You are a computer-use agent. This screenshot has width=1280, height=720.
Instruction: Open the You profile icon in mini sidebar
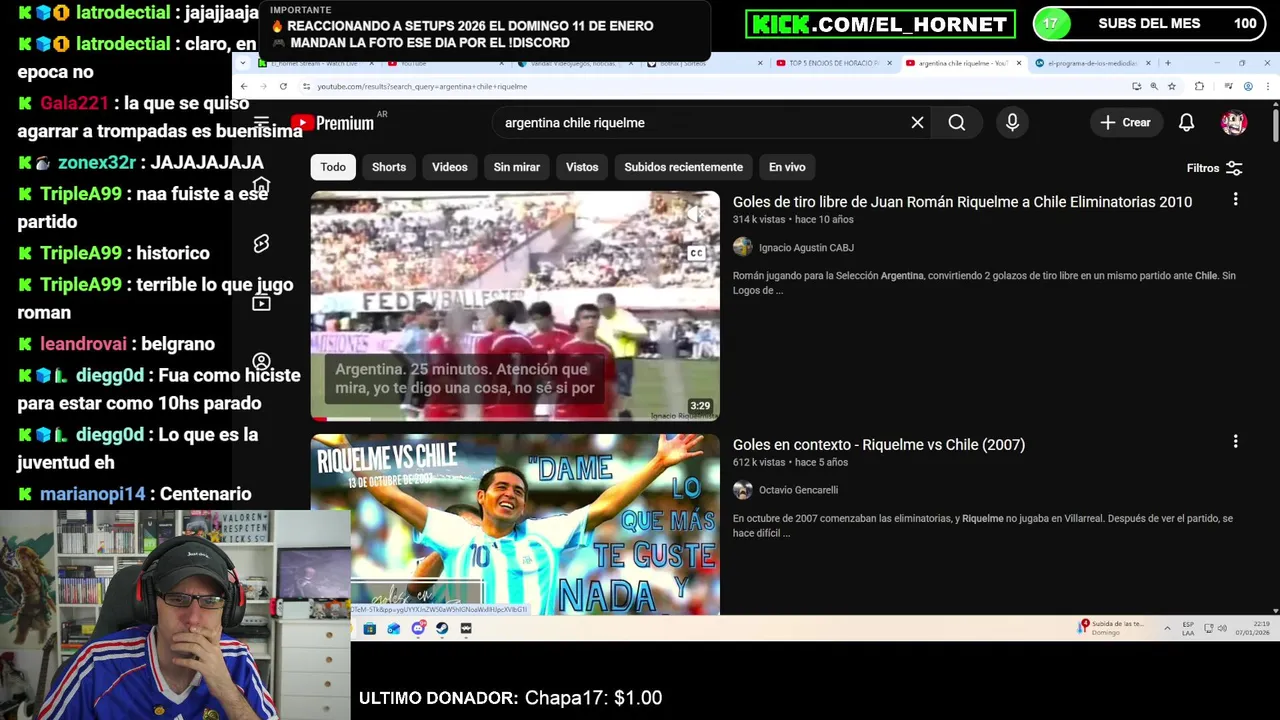[261, 361]
